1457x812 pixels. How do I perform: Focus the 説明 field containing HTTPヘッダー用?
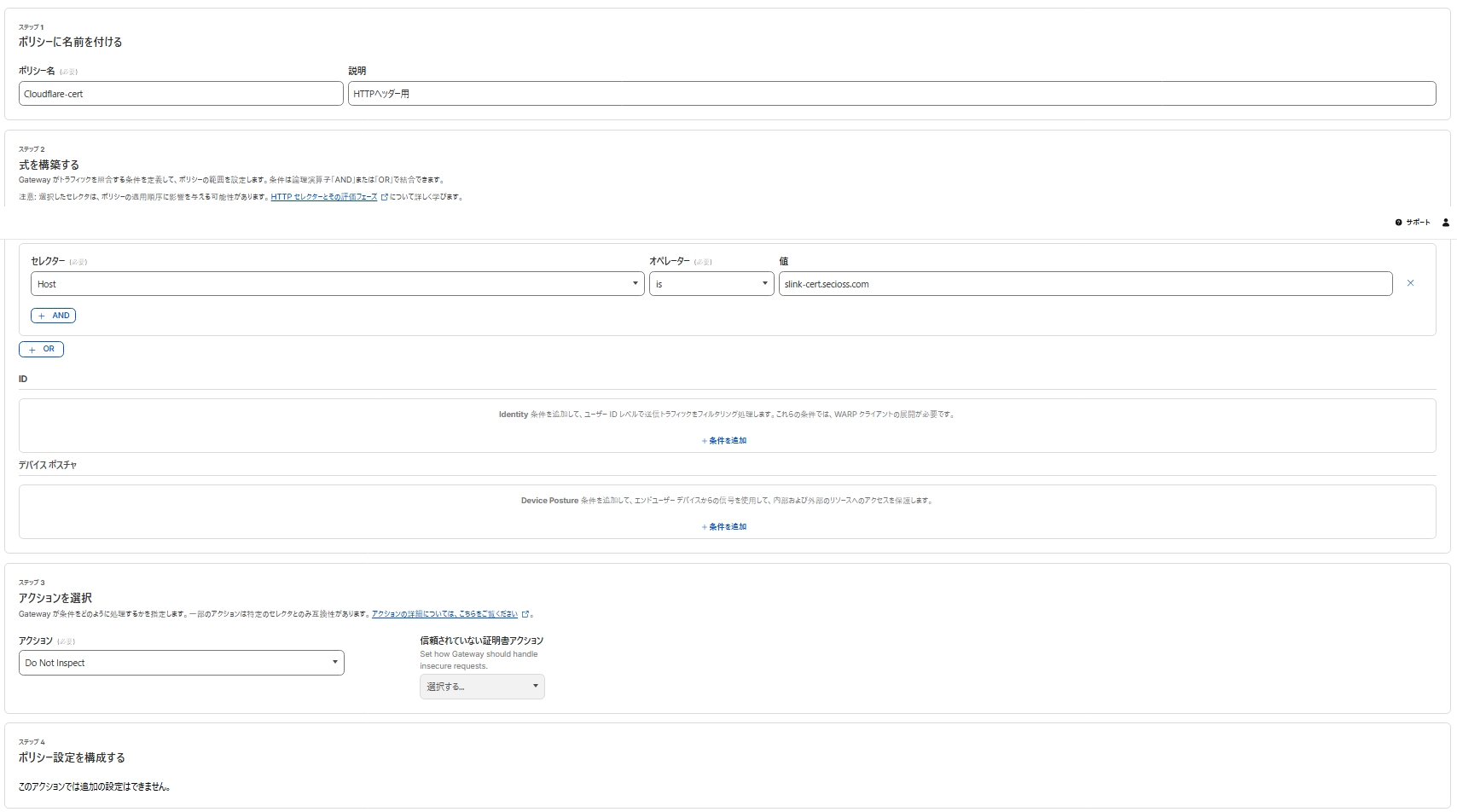(x=892, y=94)
